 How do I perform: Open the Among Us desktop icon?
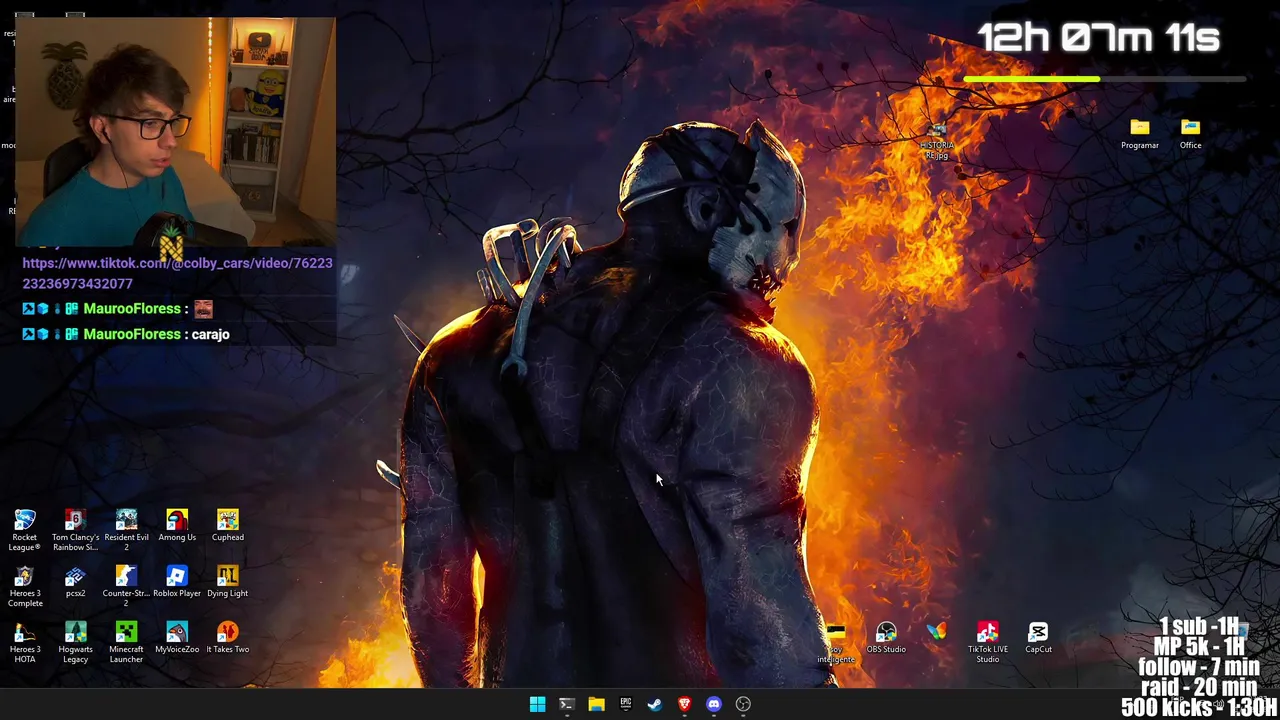177,526
